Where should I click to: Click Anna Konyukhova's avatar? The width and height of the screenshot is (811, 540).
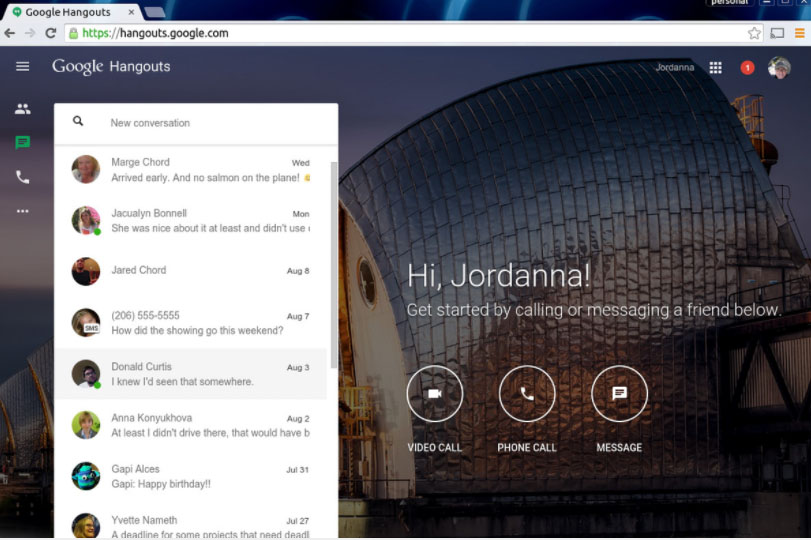(x=86, y=425)
